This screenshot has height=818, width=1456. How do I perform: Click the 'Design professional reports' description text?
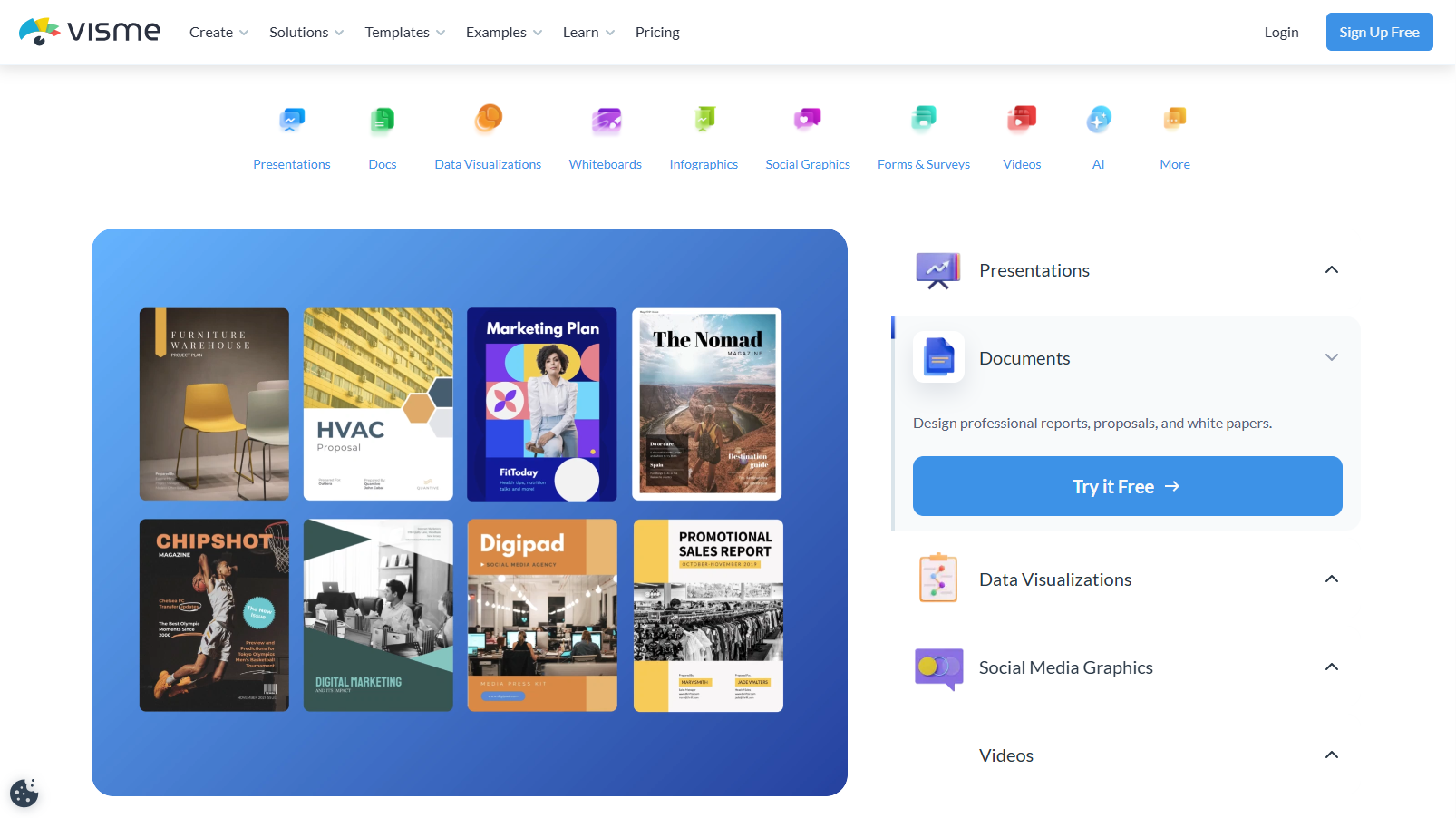click(x=1092, y=424)
